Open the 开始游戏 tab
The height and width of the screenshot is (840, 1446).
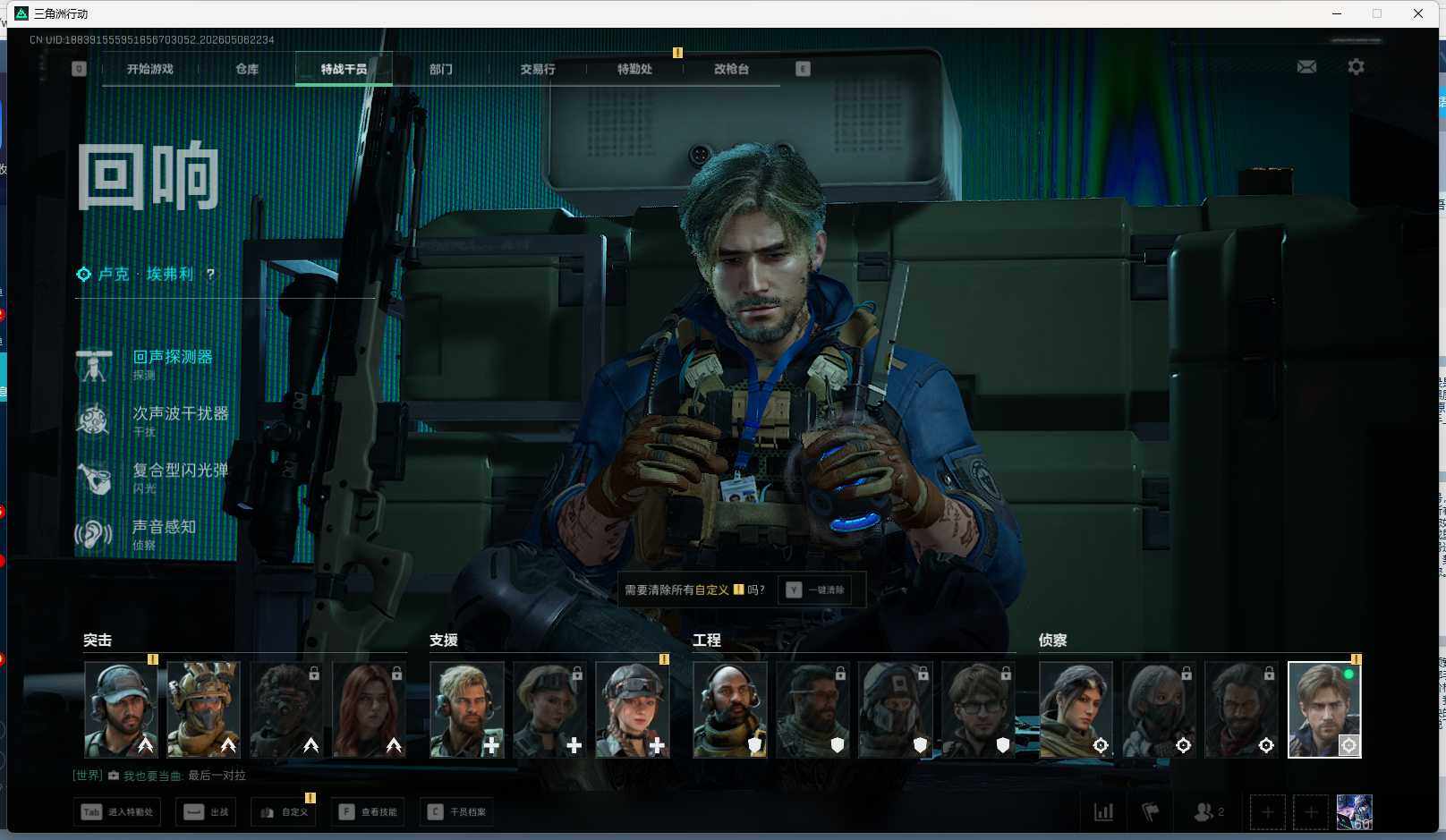point(149,69)
